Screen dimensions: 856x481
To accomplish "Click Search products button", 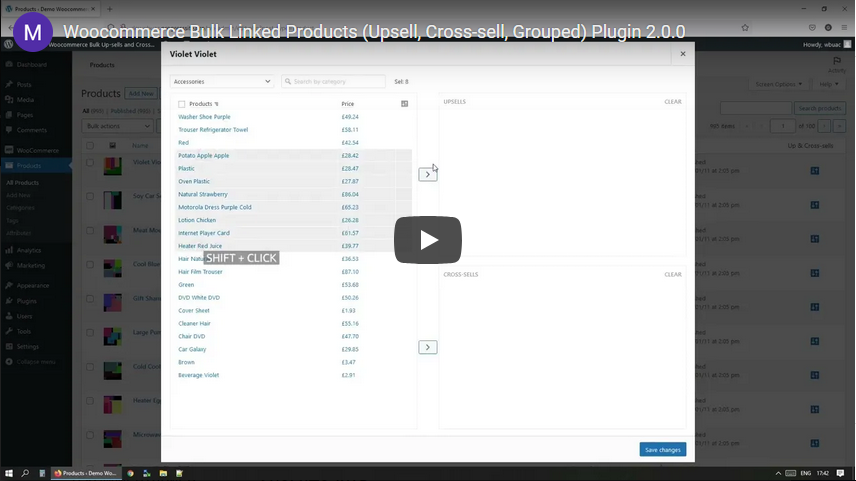I will (x=819, y=109).
